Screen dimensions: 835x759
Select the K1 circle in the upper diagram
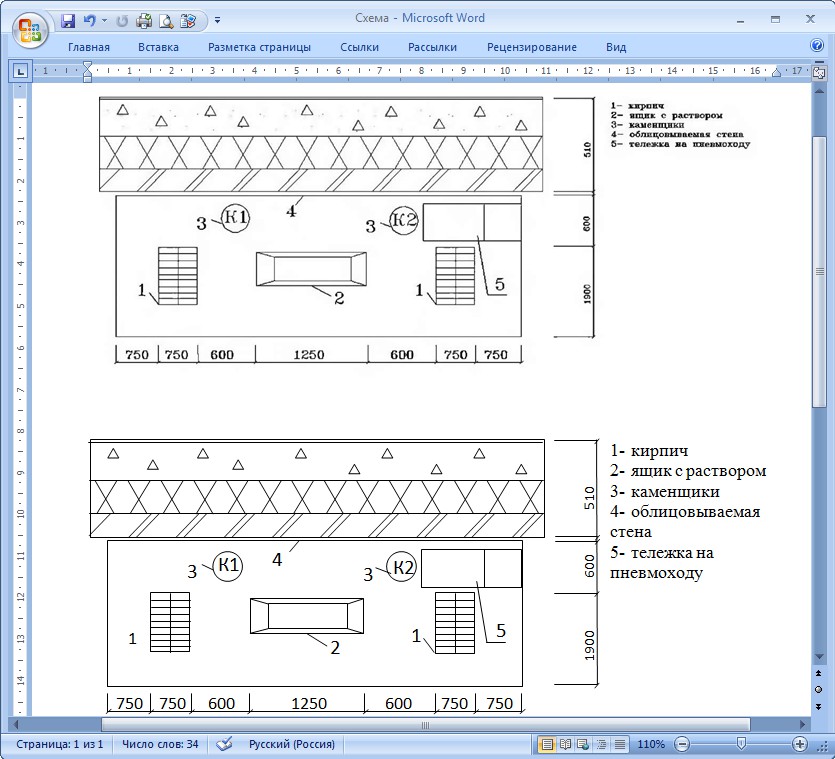click(x=235, y=218)
